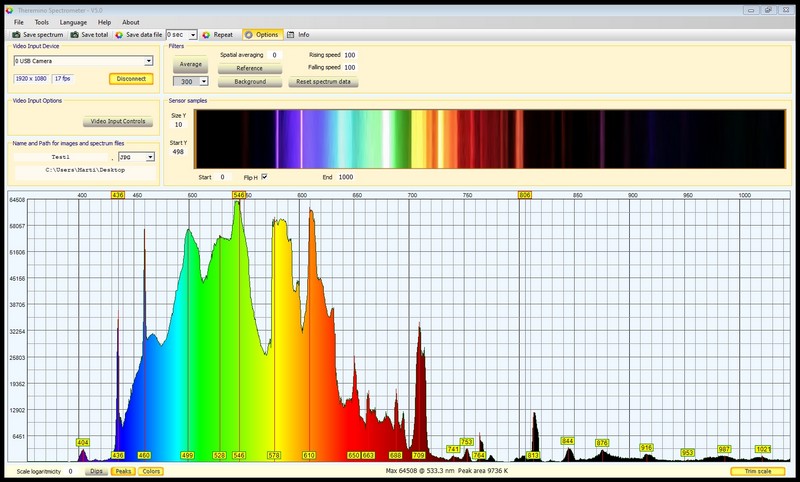This screenshot has height=482, width=800.
Task: Open the Language menu
Action: pyautogui.click(x=73, y=21)
